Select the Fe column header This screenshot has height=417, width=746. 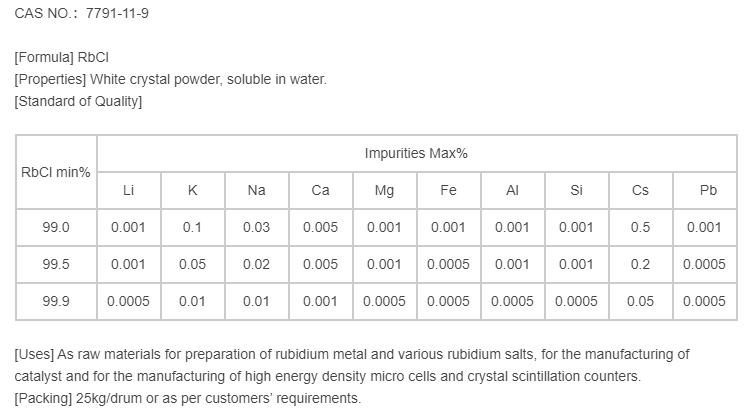tap(448, 190)
